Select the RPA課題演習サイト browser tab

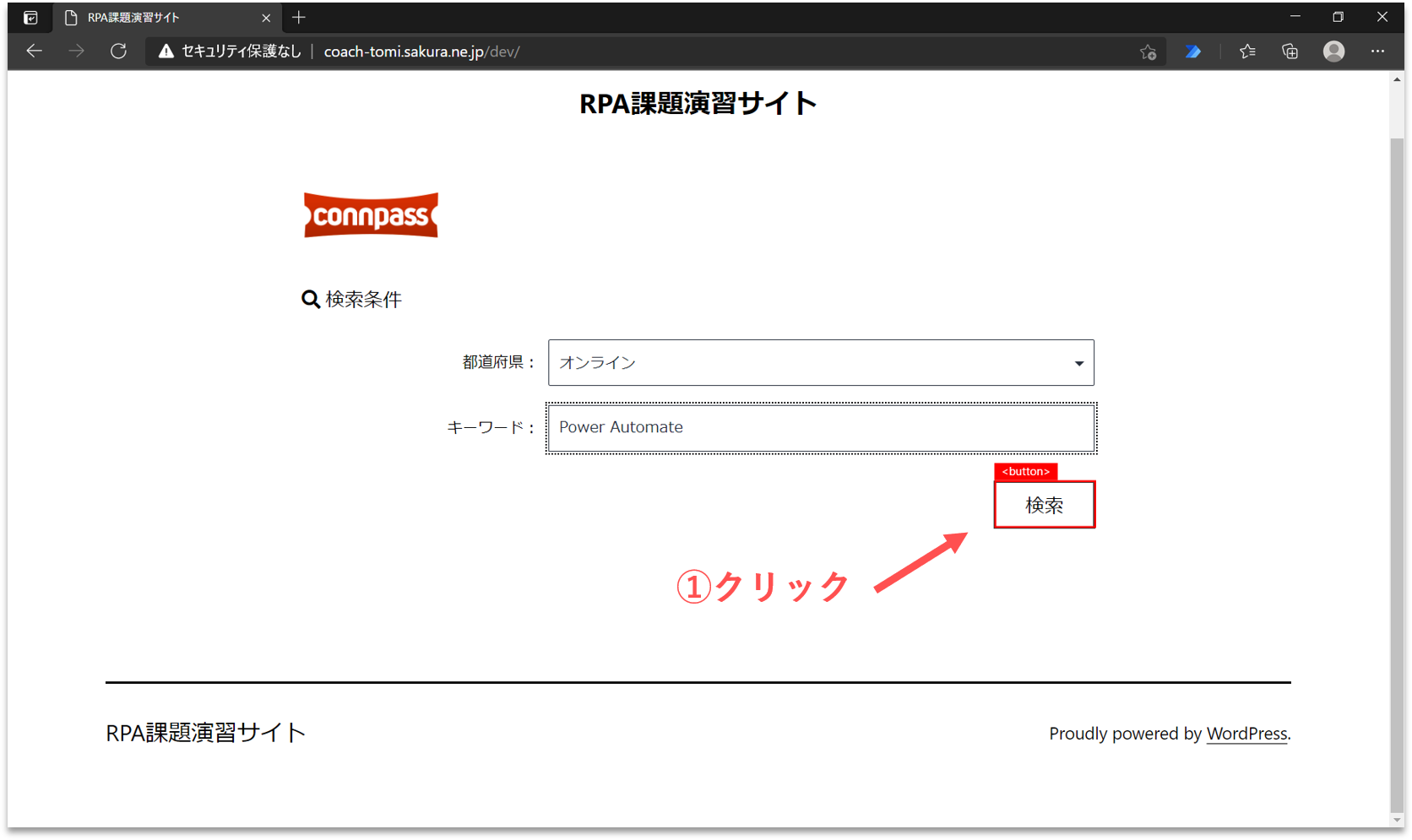tap(160, 18)
